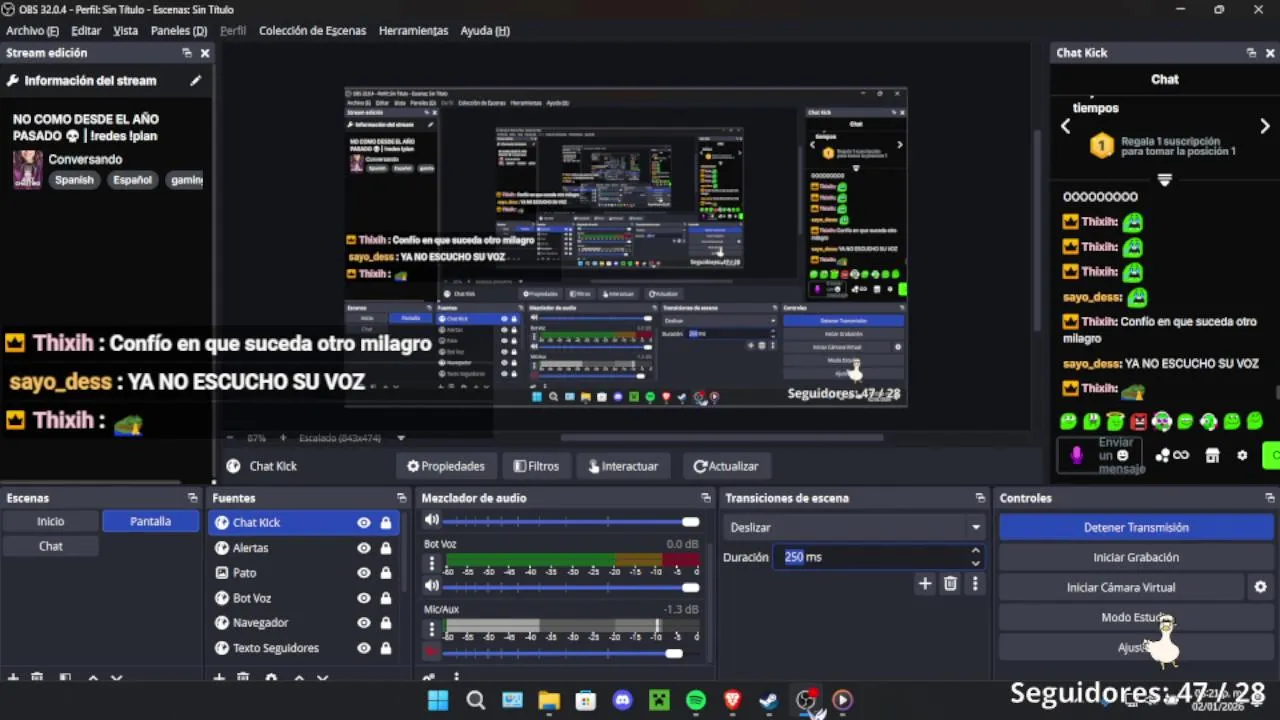This screenshot has height=720, width=1280.
Task: Open the Vista menu
Action: (x=125, y=31)
